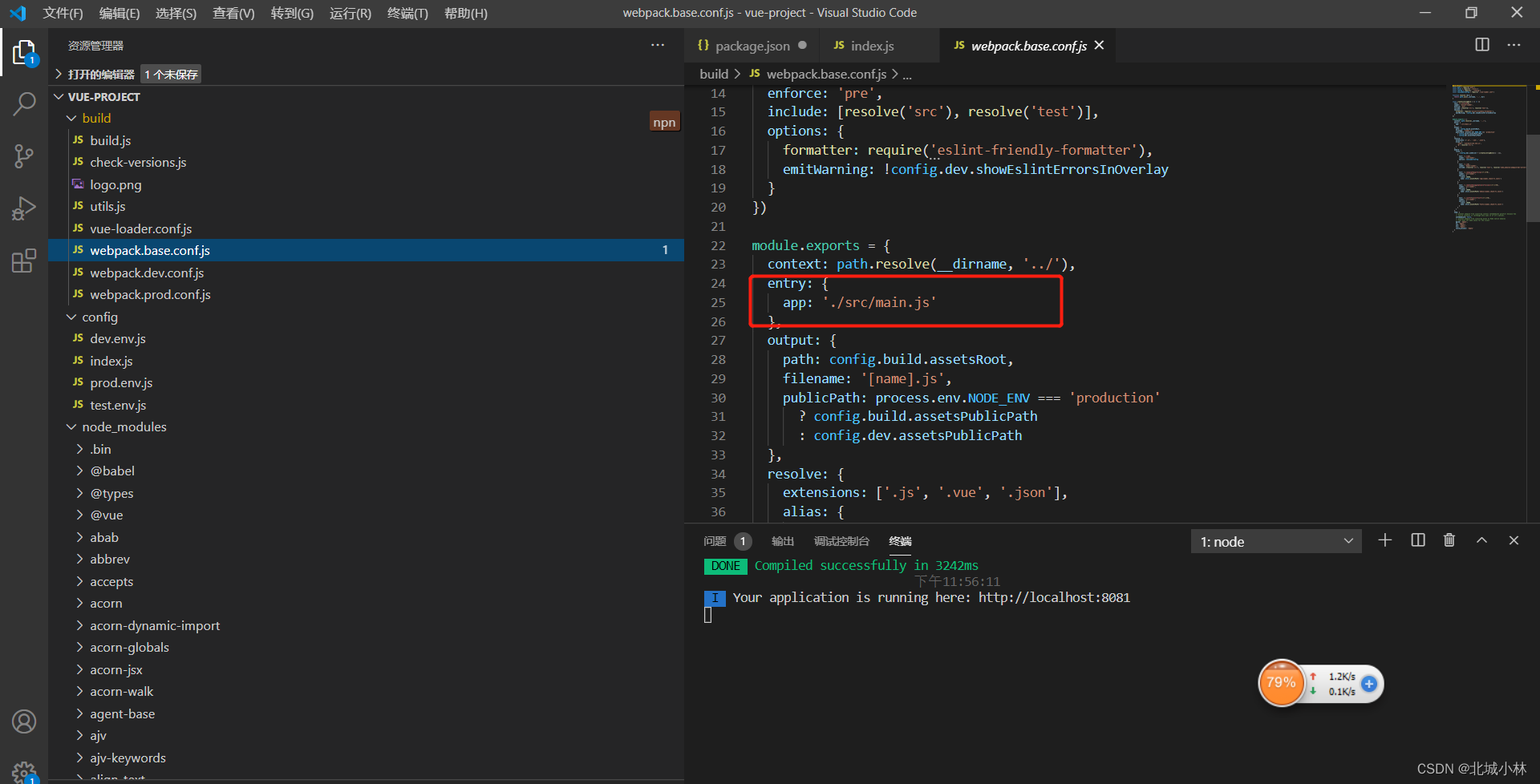This screenshot has width=1540, height=784.
Task: Collapse the VUE-PROJECT root folder
Action: coord(59,96)
